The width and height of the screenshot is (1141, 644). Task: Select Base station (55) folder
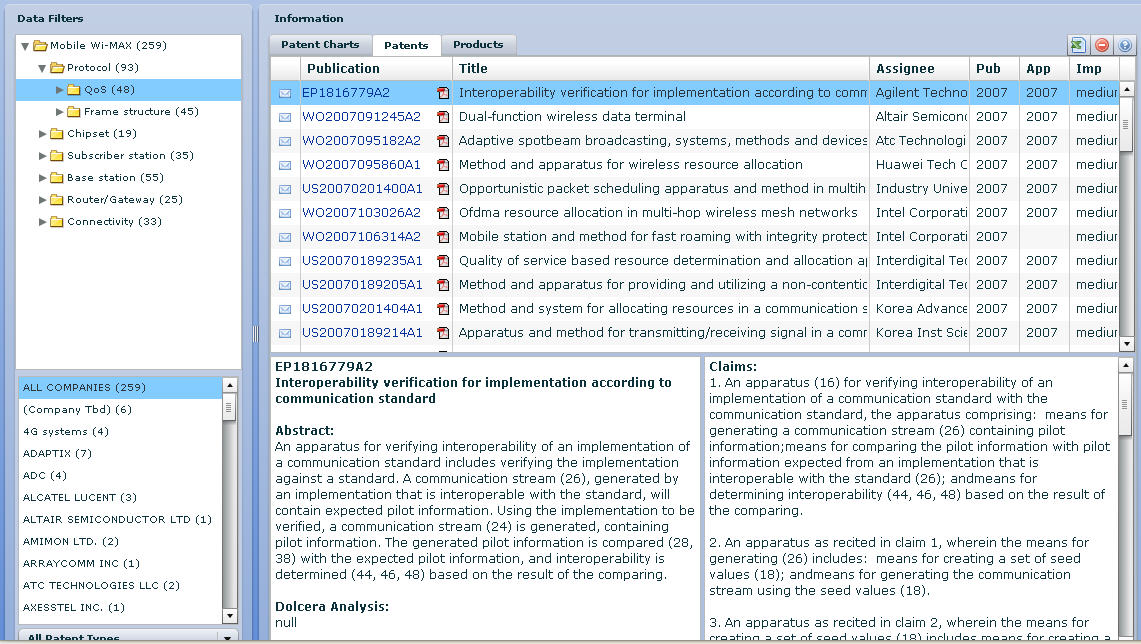click(115, 178)
